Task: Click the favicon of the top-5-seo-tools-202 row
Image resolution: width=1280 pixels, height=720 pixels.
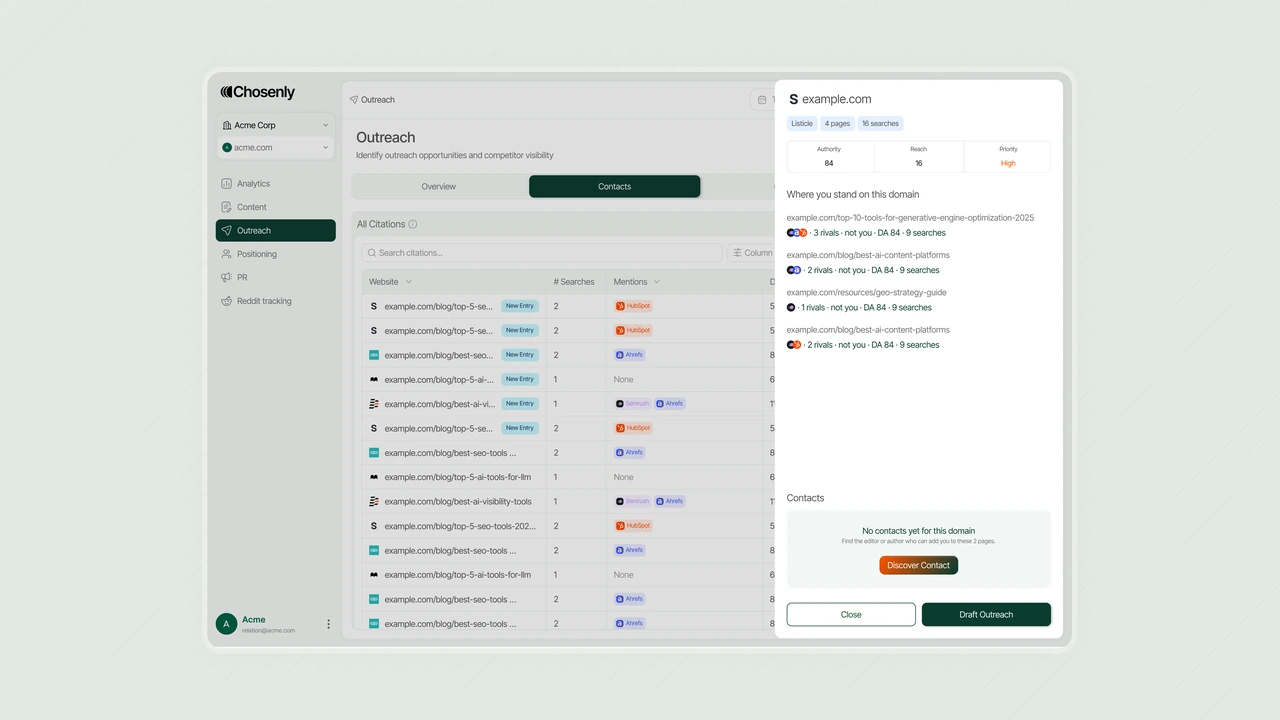Action: click(x=374, y=526)
